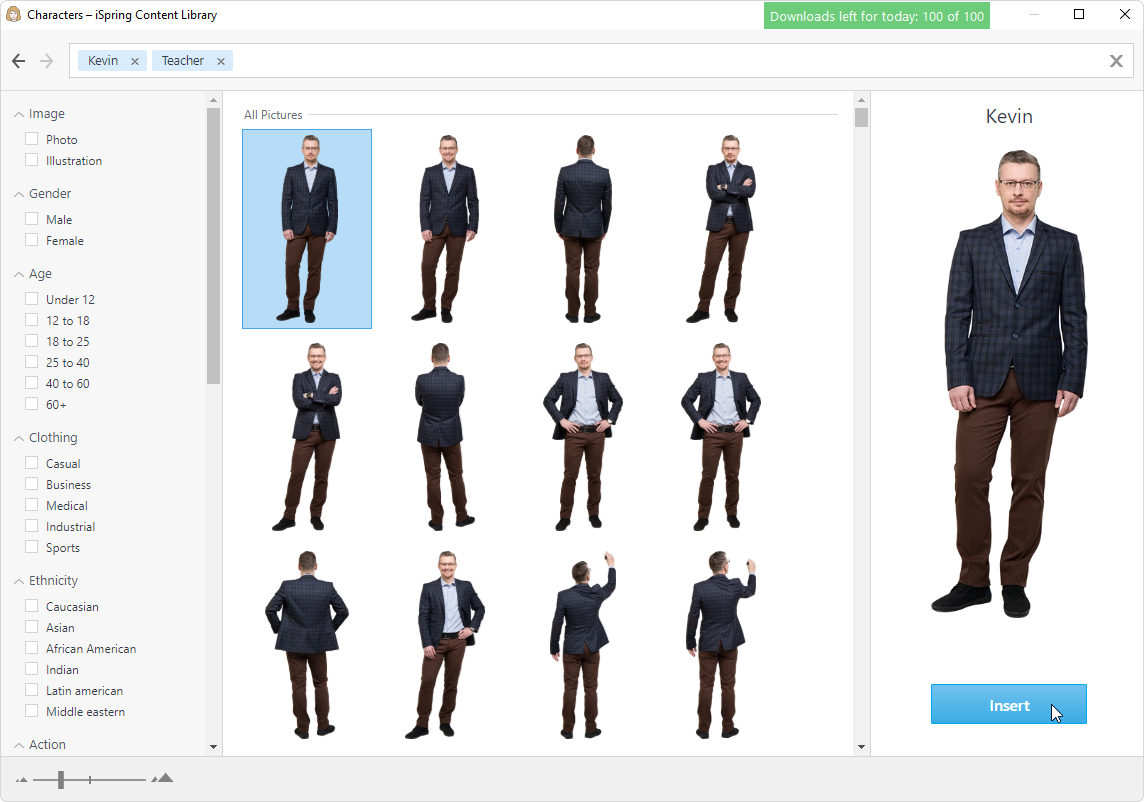1144x802 pixels.
Task: Tick the 40 to 60 age checkbox
Action: [31, 383]
